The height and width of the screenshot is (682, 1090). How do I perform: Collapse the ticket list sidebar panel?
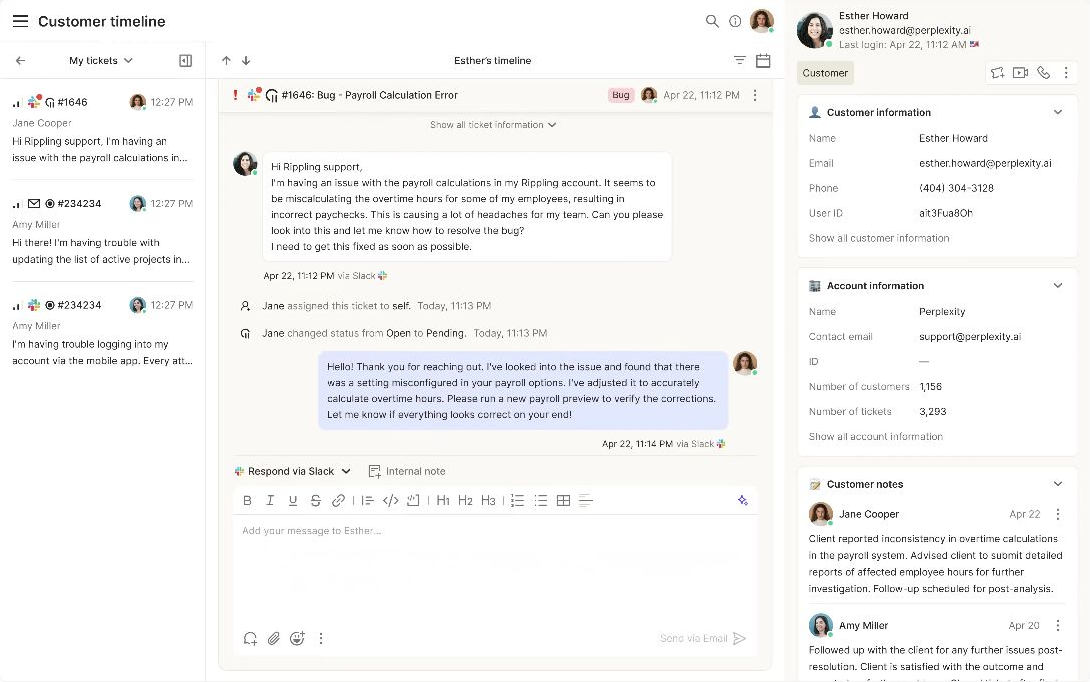coord(186,60)
